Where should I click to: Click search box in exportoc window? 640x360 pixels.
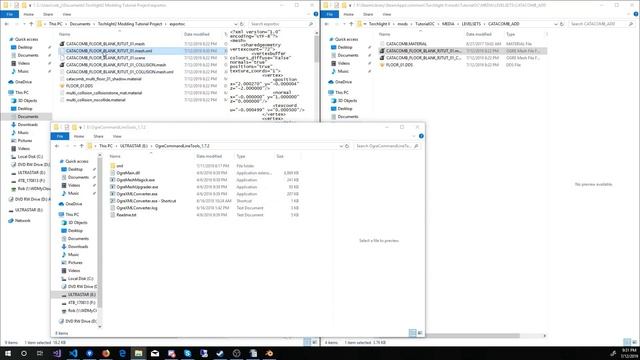pos(281,24)
